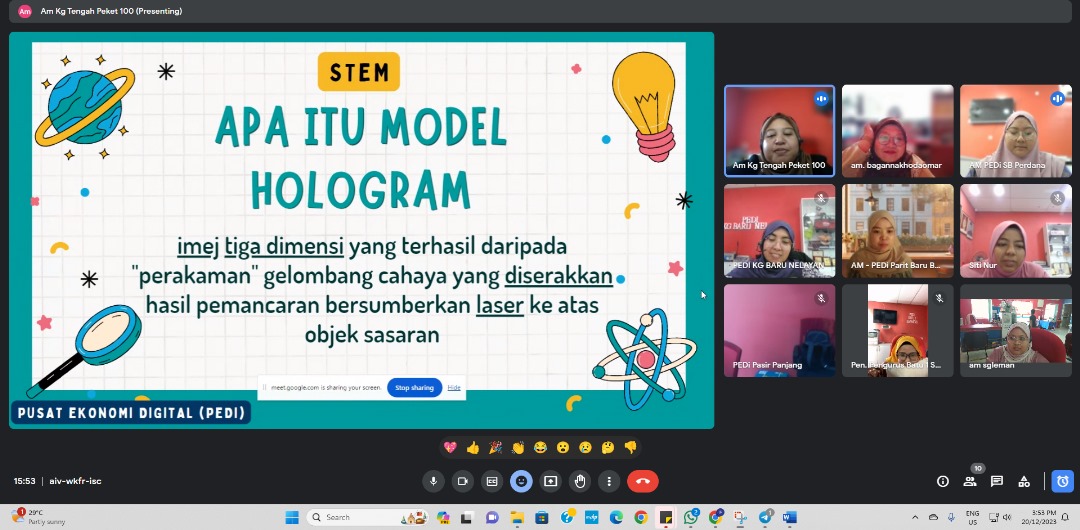The image size is (1080, 530).
Task: Open the Activities panel
Action: 1025,481
